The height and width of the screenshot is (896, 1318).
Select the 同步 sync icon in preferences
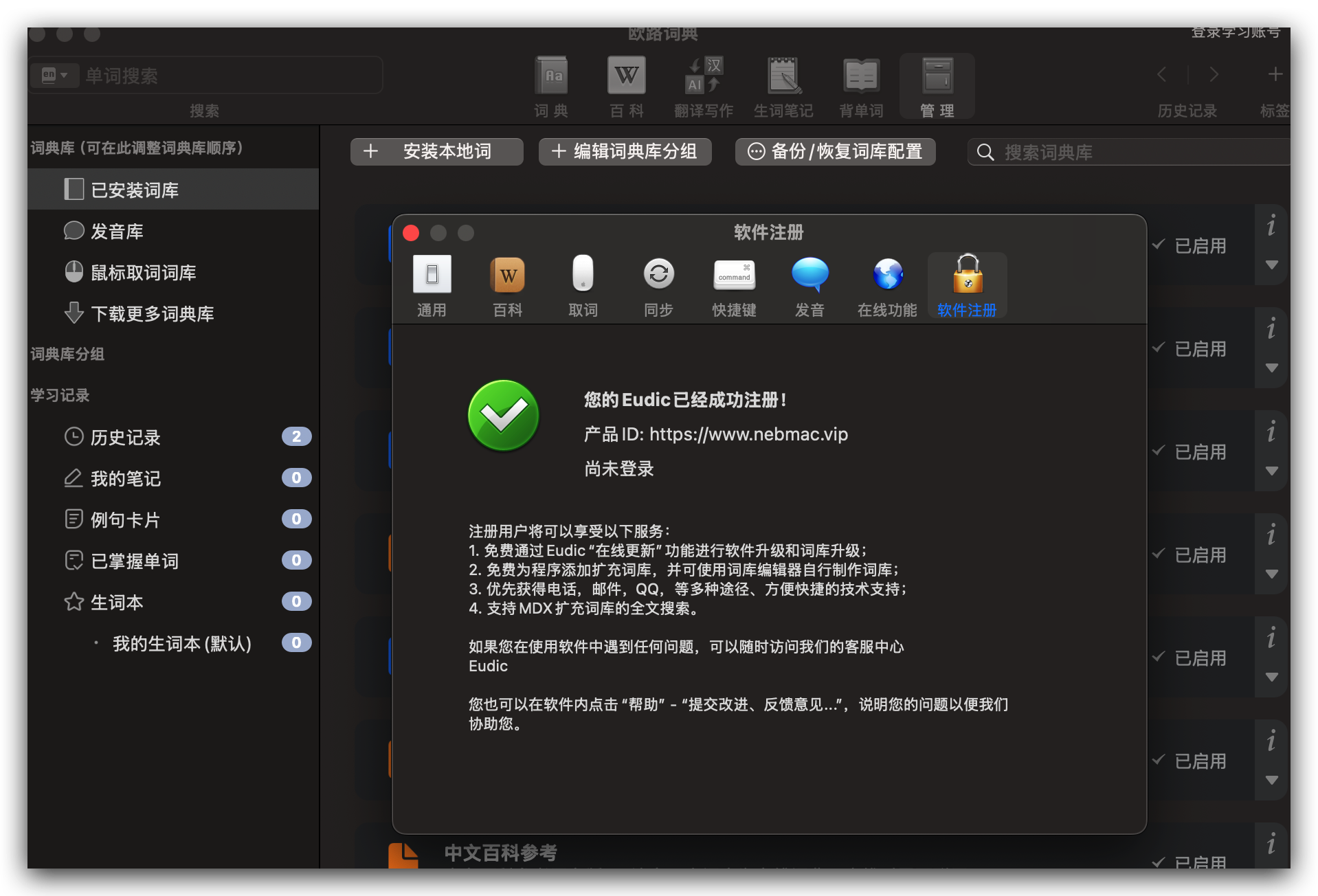658,274
